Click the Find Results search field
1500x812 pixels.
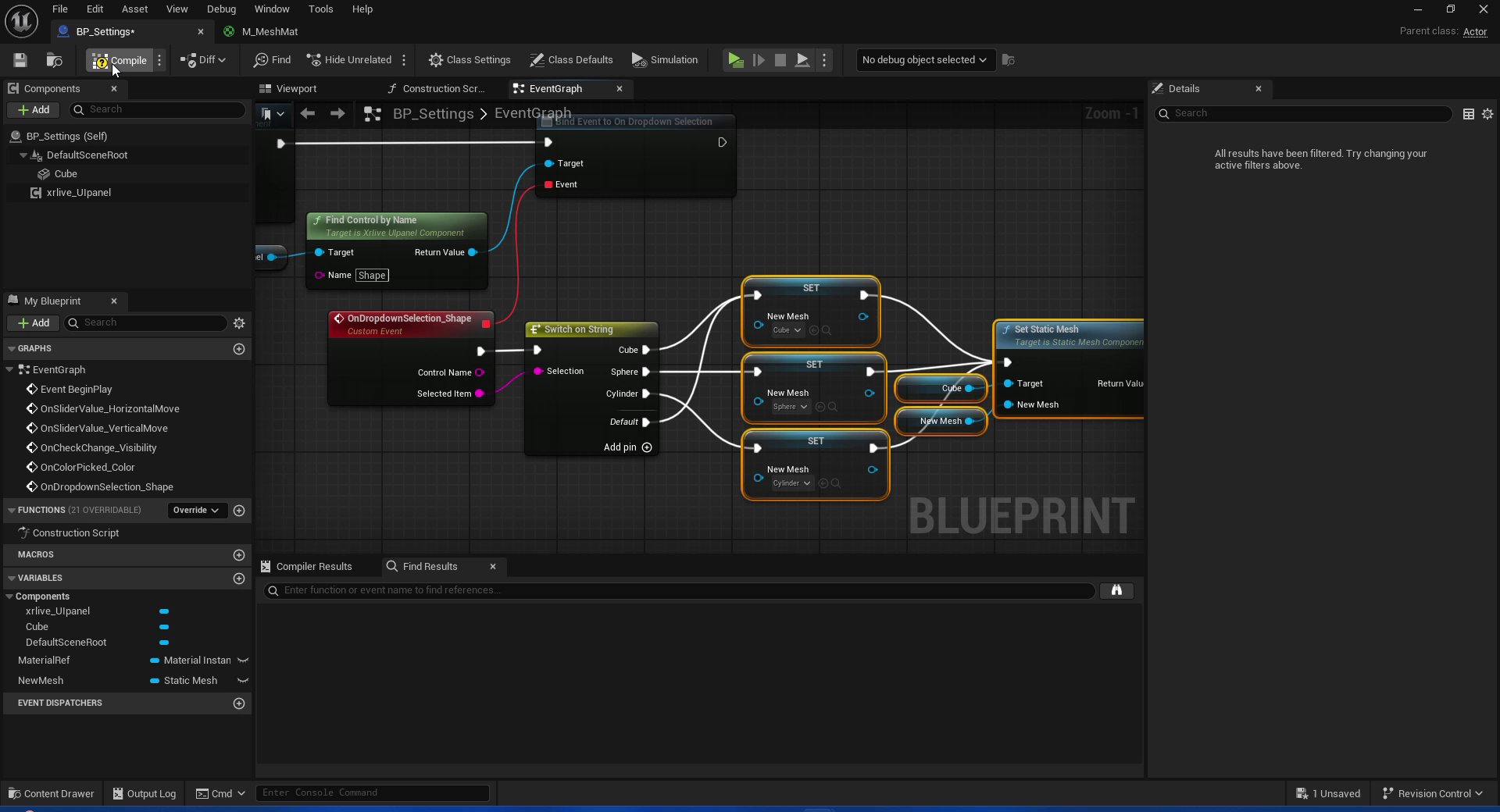point(680,591)
